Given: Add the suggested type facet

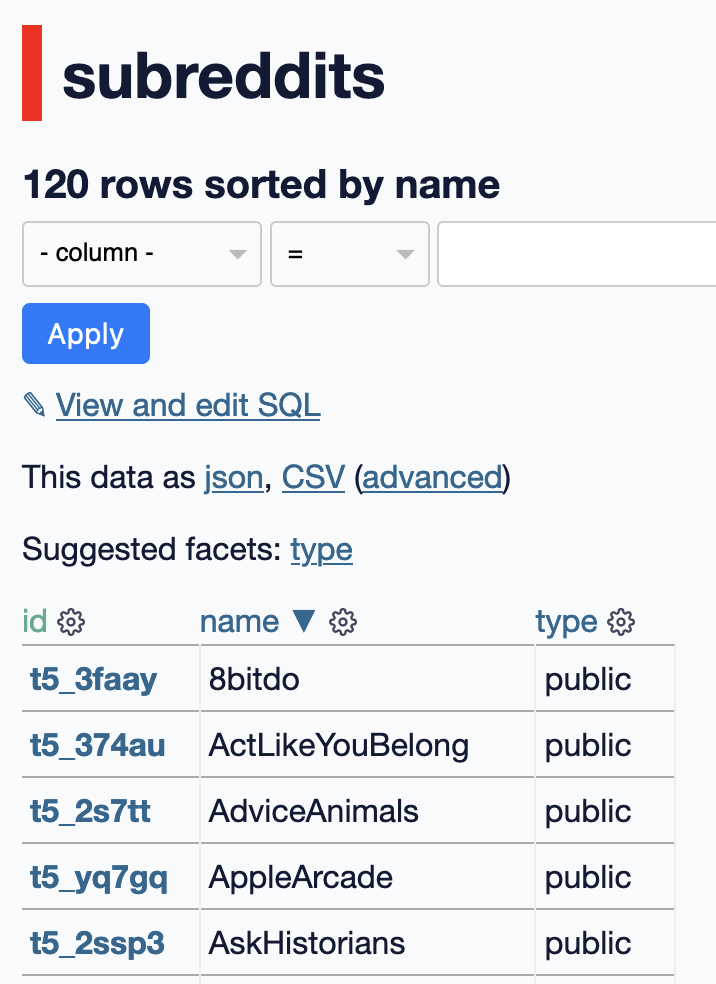Looking at the screenshot, I should tap(321, 550).
